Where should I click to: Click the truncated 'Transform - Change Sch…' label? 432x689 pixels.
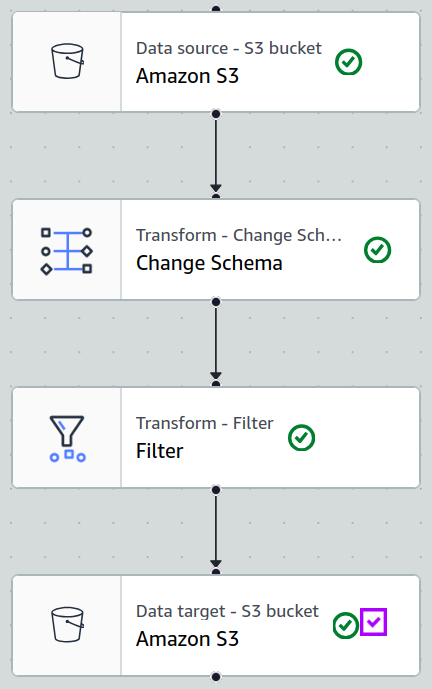(239, 236)
